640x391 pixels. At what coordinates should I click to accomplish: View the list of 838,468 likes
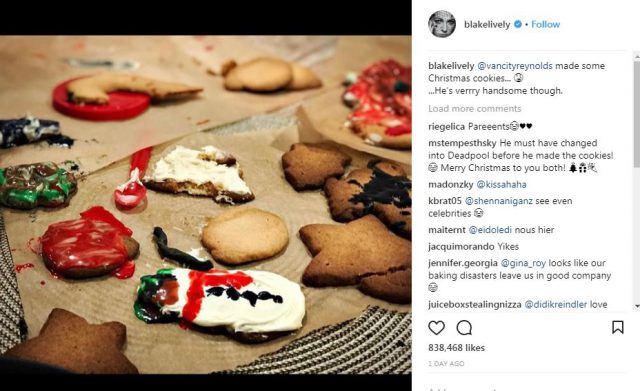(456, 348)
